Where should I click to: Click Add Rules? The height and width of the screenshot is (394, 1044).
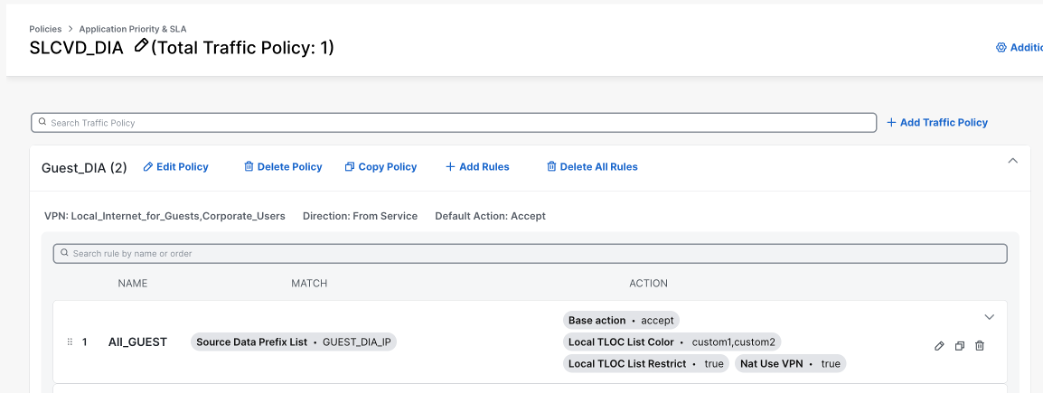click(x=477, y=167)
